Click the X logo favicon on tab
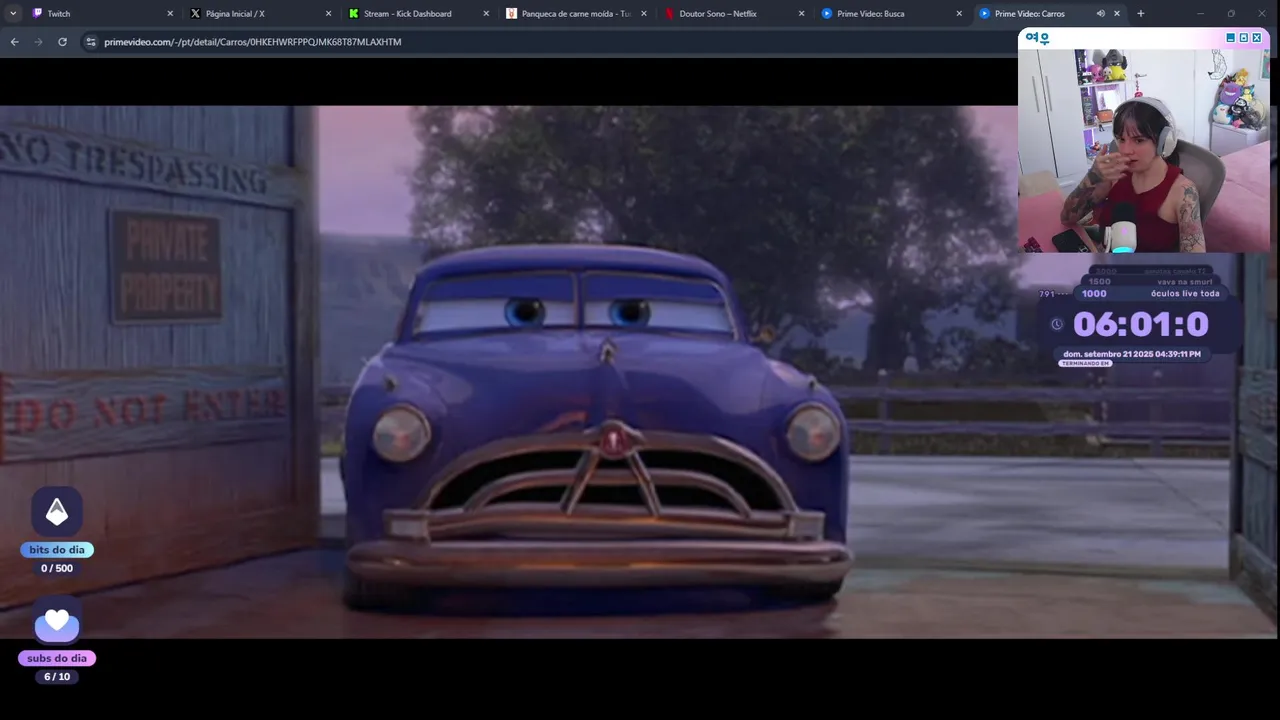This screenshot has width=1280, height=720. coord(195,14)
